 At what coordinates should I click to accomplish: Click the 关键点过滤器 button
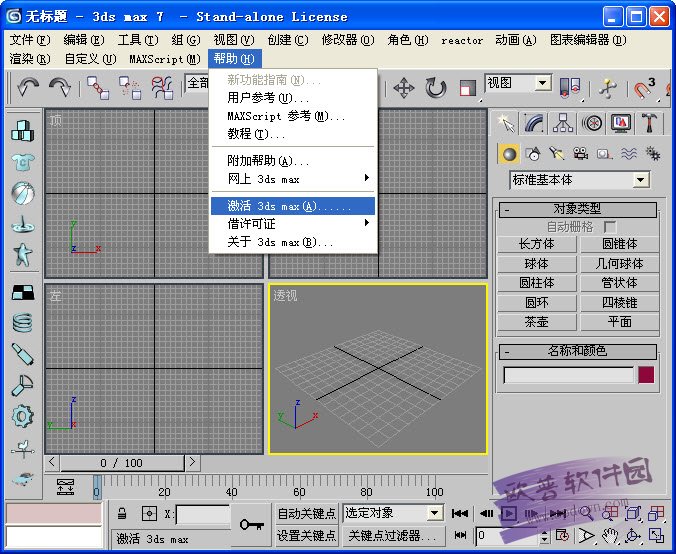click(392, 535)
